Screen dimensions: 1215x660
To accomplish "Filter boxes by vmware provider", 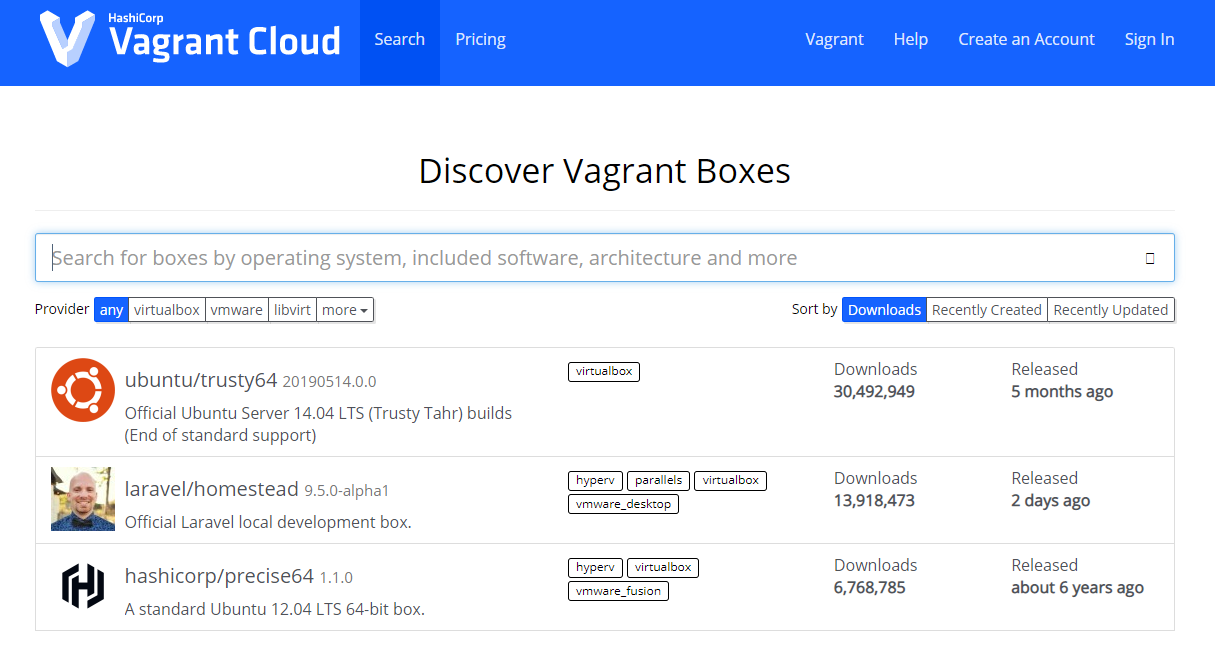I will pyautogui.click(x=236, y=310).
